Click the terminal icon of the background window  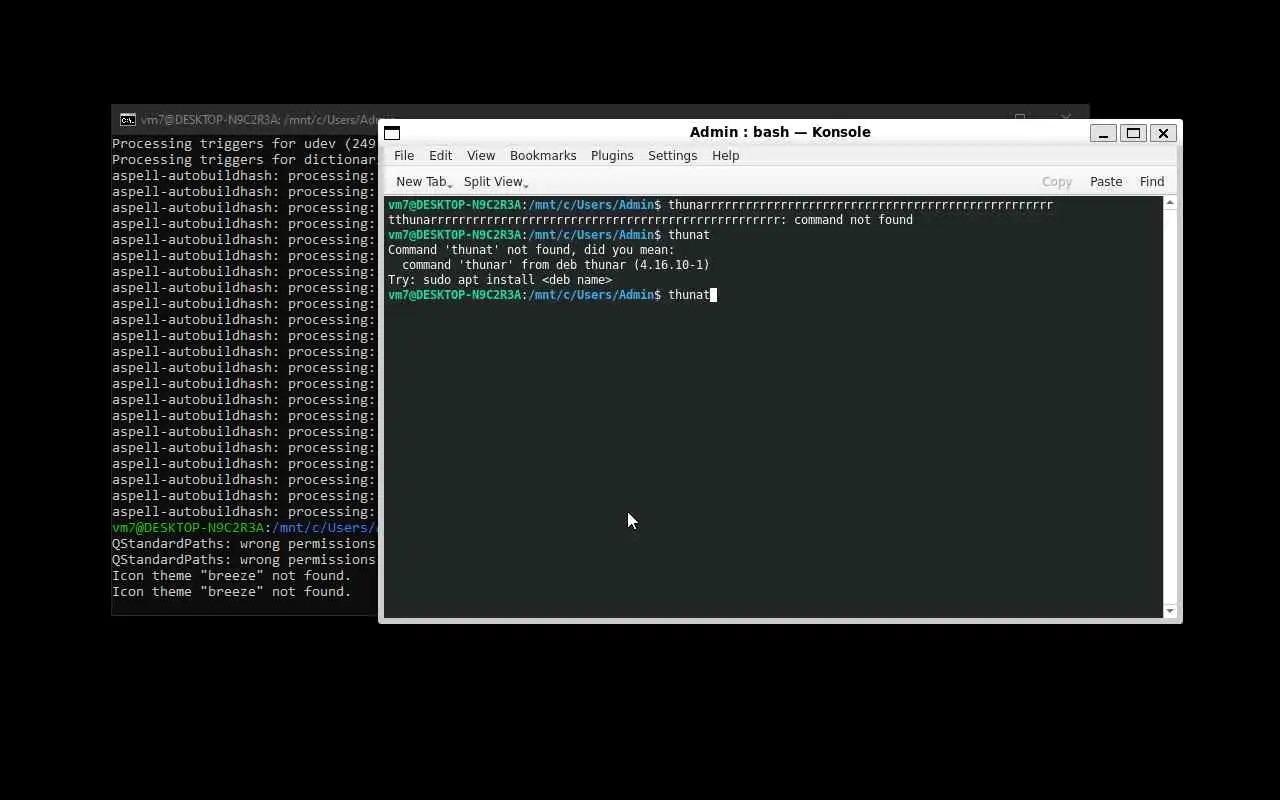coord(128,120)
